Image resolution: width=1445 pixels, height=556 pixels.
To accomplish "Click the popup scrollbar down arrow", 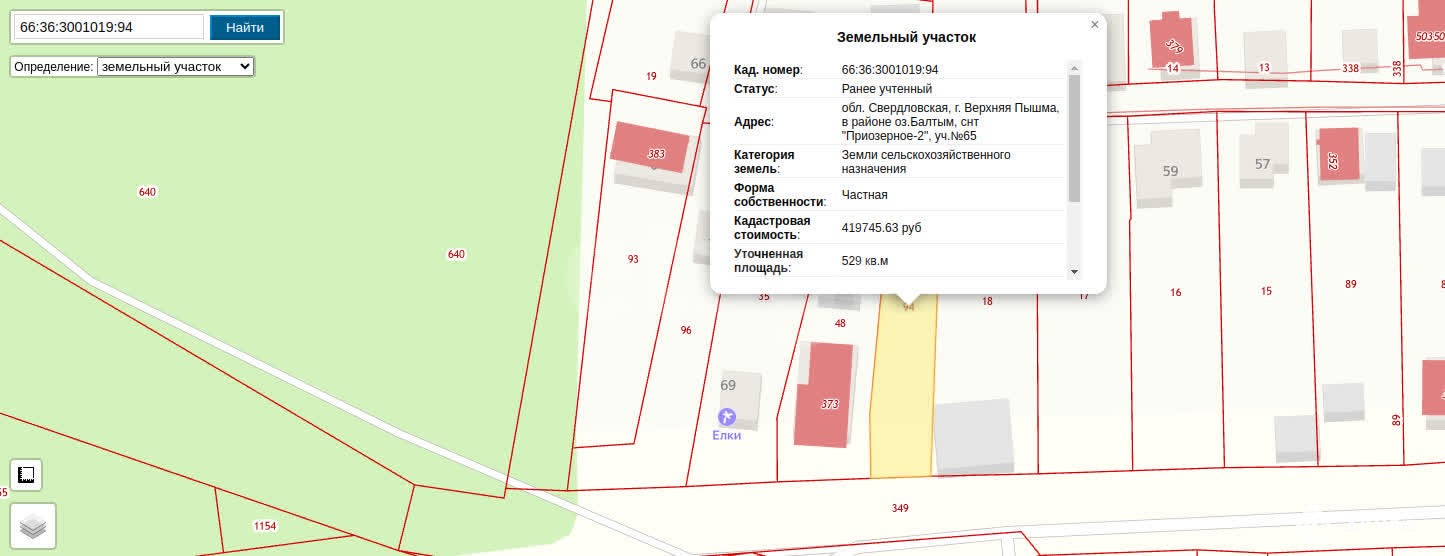I will 1075,271.
